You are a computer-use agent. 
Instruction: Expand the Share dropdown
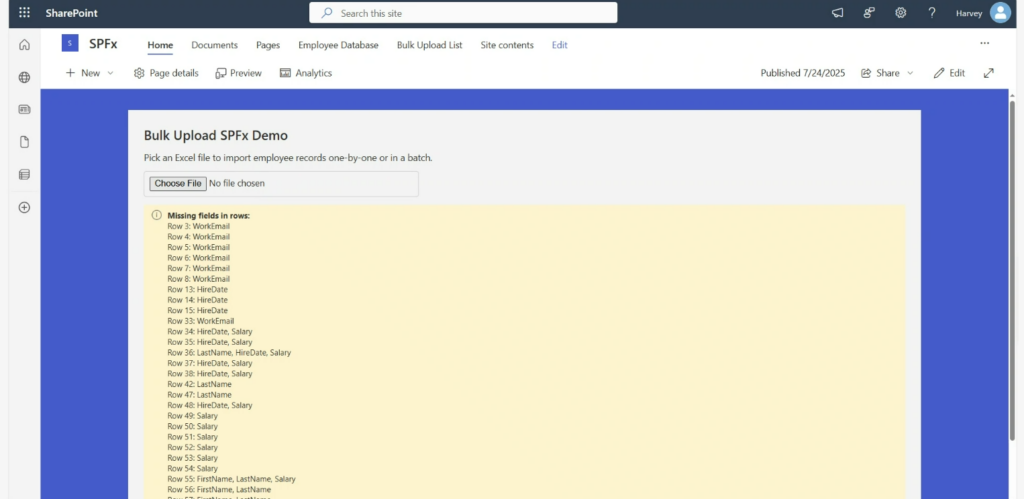(x=910, y=73)
